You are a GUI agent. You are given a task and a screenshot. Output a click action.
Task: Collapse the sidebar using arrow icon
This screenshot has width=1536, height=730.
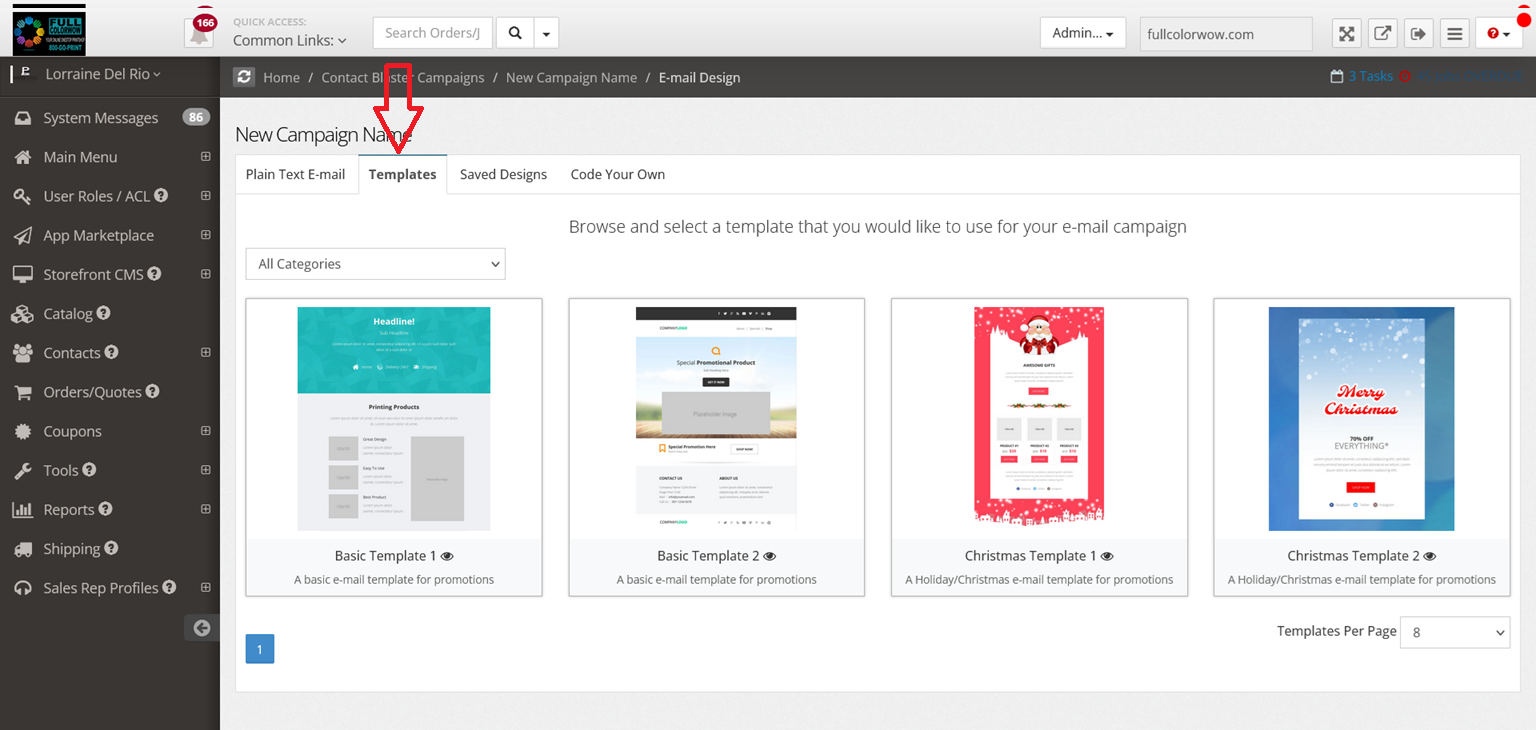coord(202,628)
